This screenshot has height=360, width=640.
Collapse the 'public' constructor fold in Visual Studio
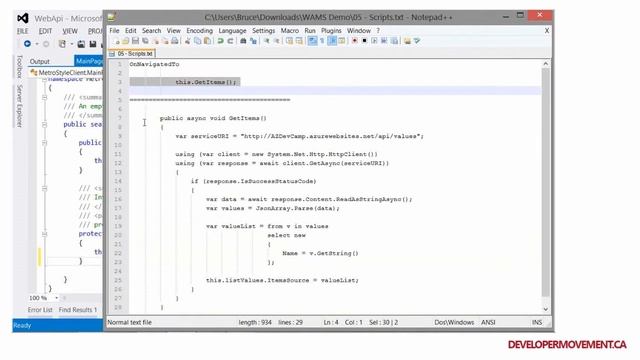pos(44,143)
